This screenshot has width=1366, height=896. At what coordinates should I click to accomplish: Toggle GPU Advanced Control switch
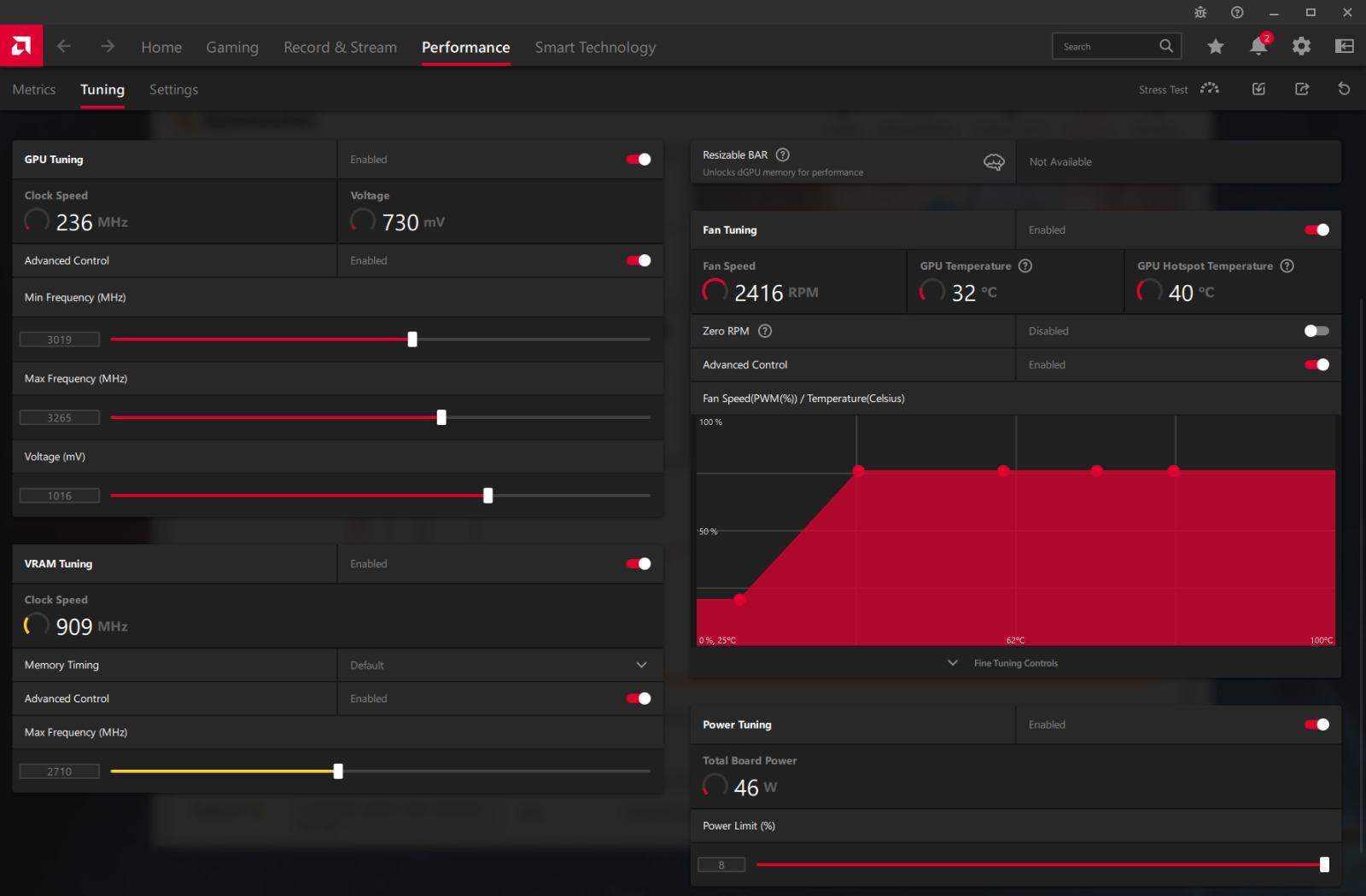[x=639, y=260]
